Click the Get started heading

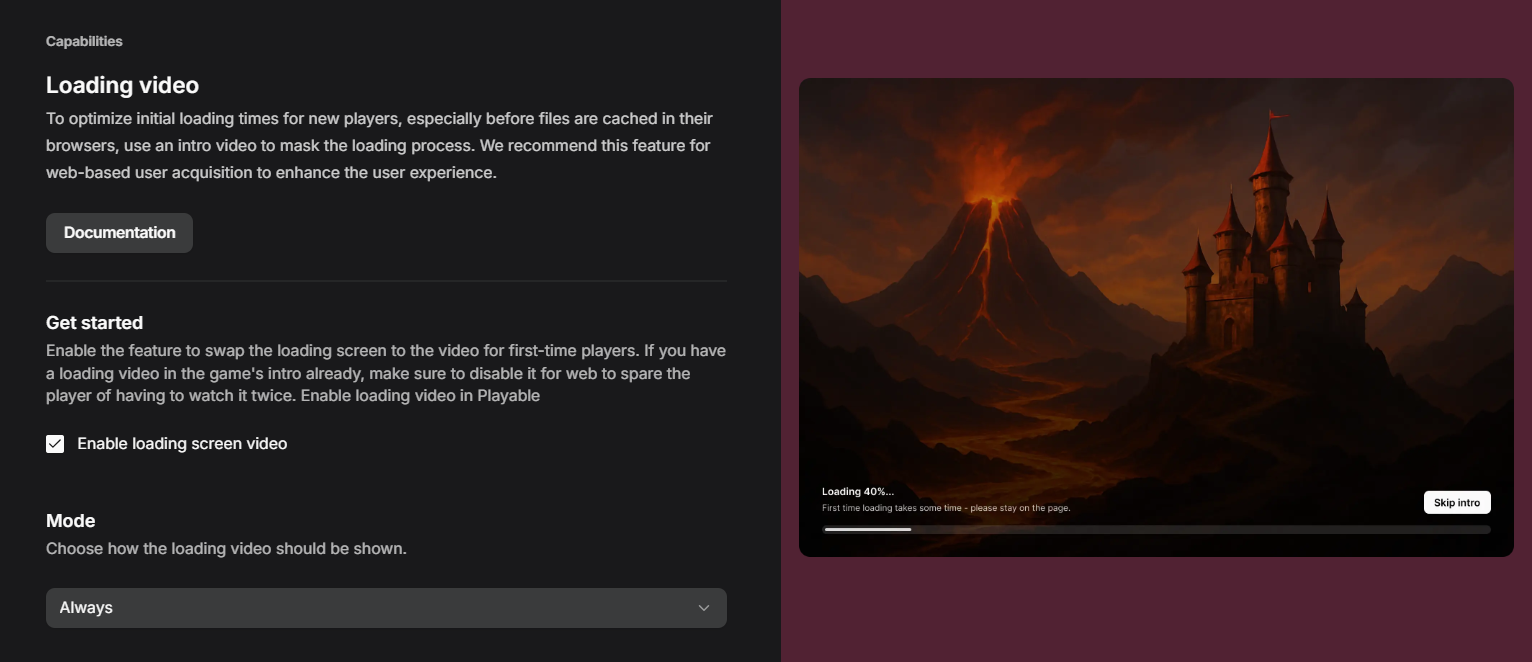pyautogui.click(x=94, y=323)
